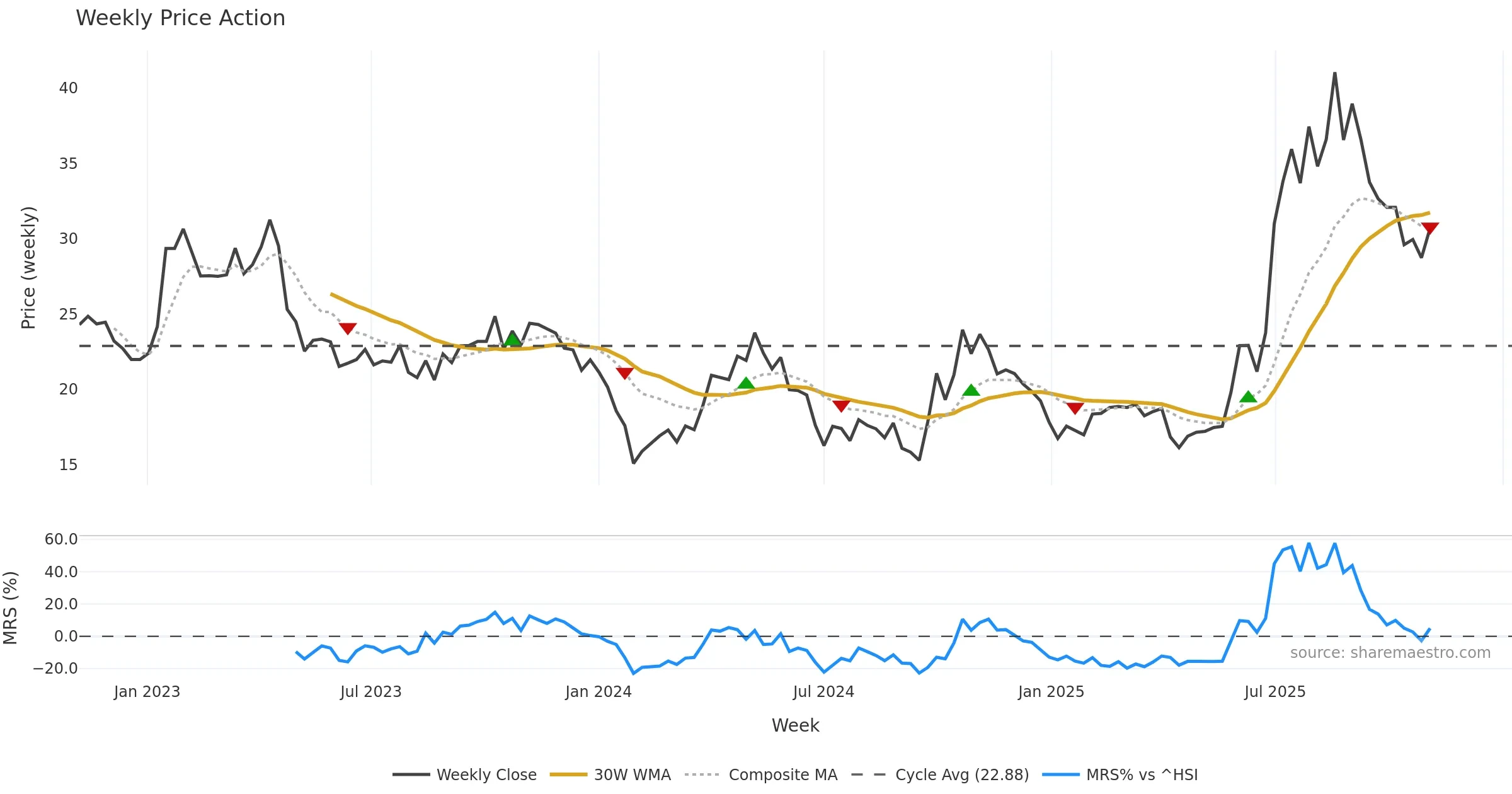The height and width of the screenshot is (794, 1512).
Task: Click the red down-triangle marker just after Jan 2025
Action: (1075, 408)
